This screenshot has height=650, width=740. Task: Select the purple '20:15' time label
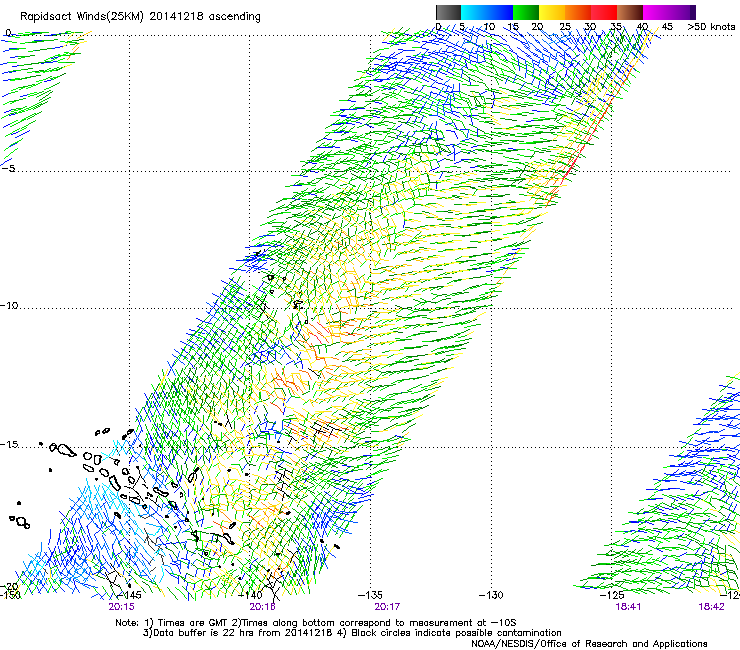[x=121, y=607]
